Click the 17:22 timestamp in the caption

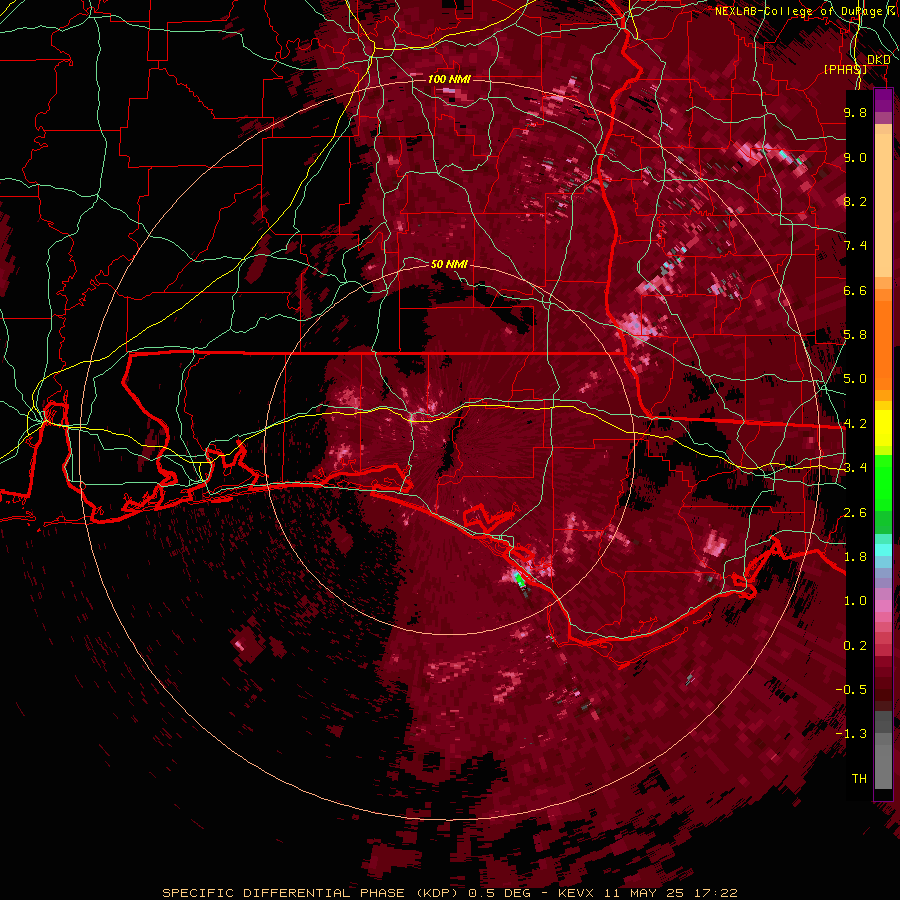point(716,893)
